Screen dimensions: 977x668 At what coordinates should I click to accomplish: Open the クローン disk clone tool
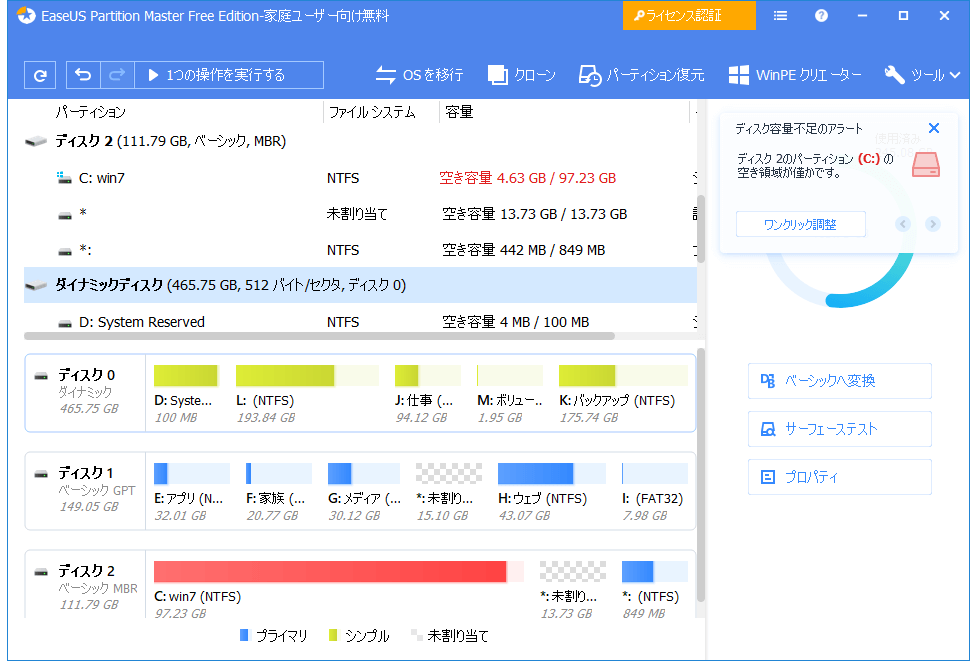521,75
